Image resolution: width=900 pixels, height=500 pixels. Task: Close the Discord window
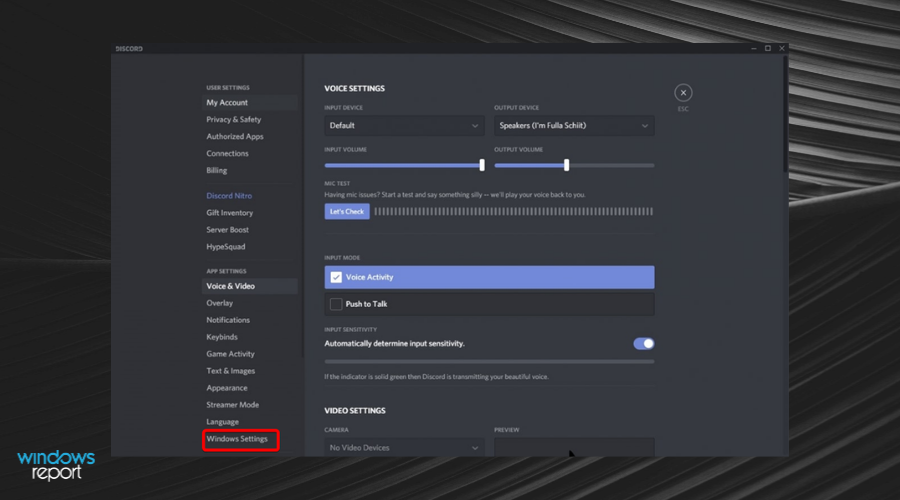click(x=782, y=48)
